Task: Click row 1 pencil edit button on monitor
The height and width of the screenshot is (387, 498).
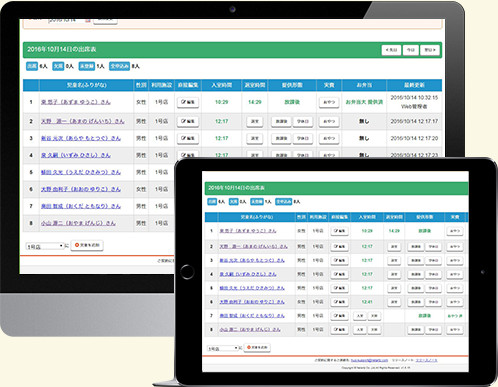Action: point(188,102)
